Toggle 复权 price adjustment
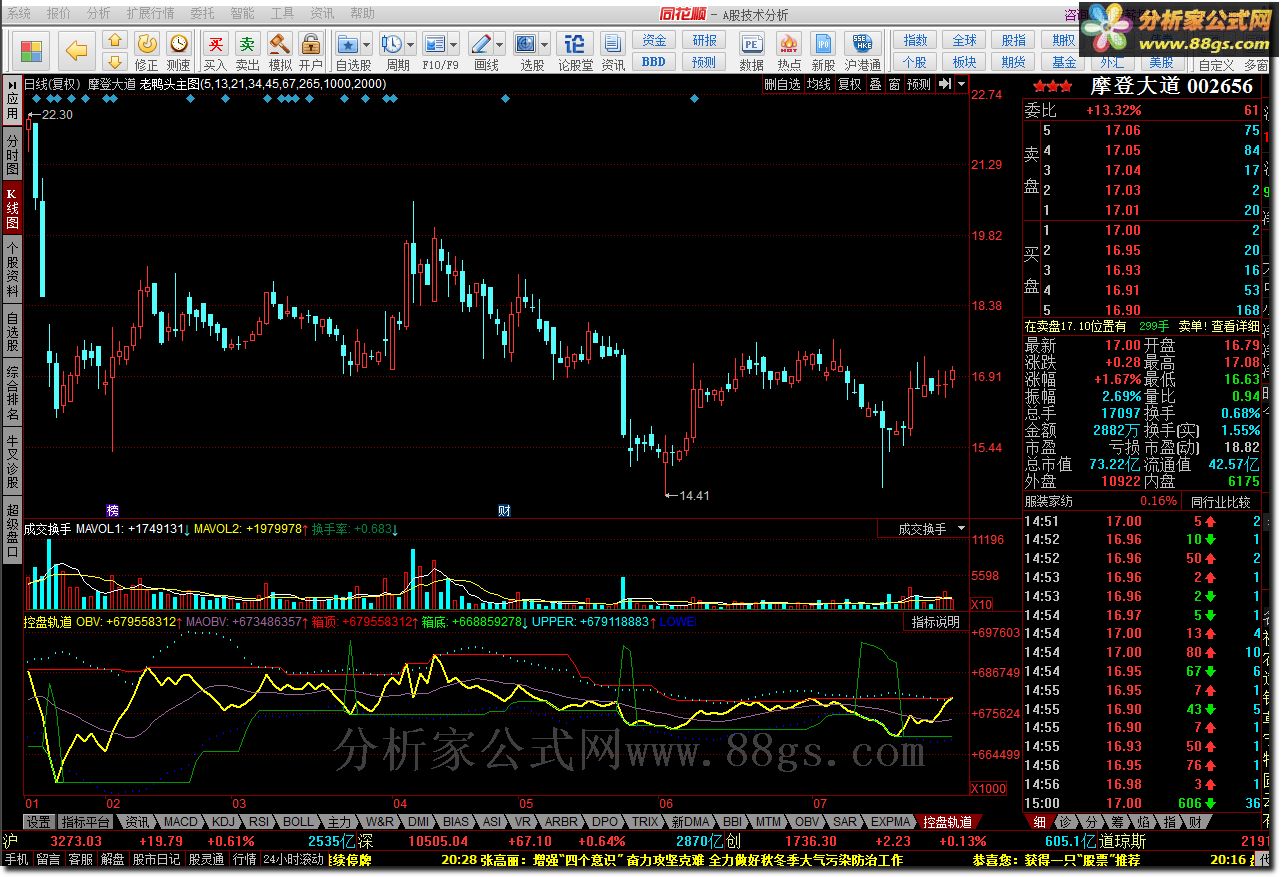The height and width of the screenshot is (877, 1281). pyautogui.click(x=850, y=84)
